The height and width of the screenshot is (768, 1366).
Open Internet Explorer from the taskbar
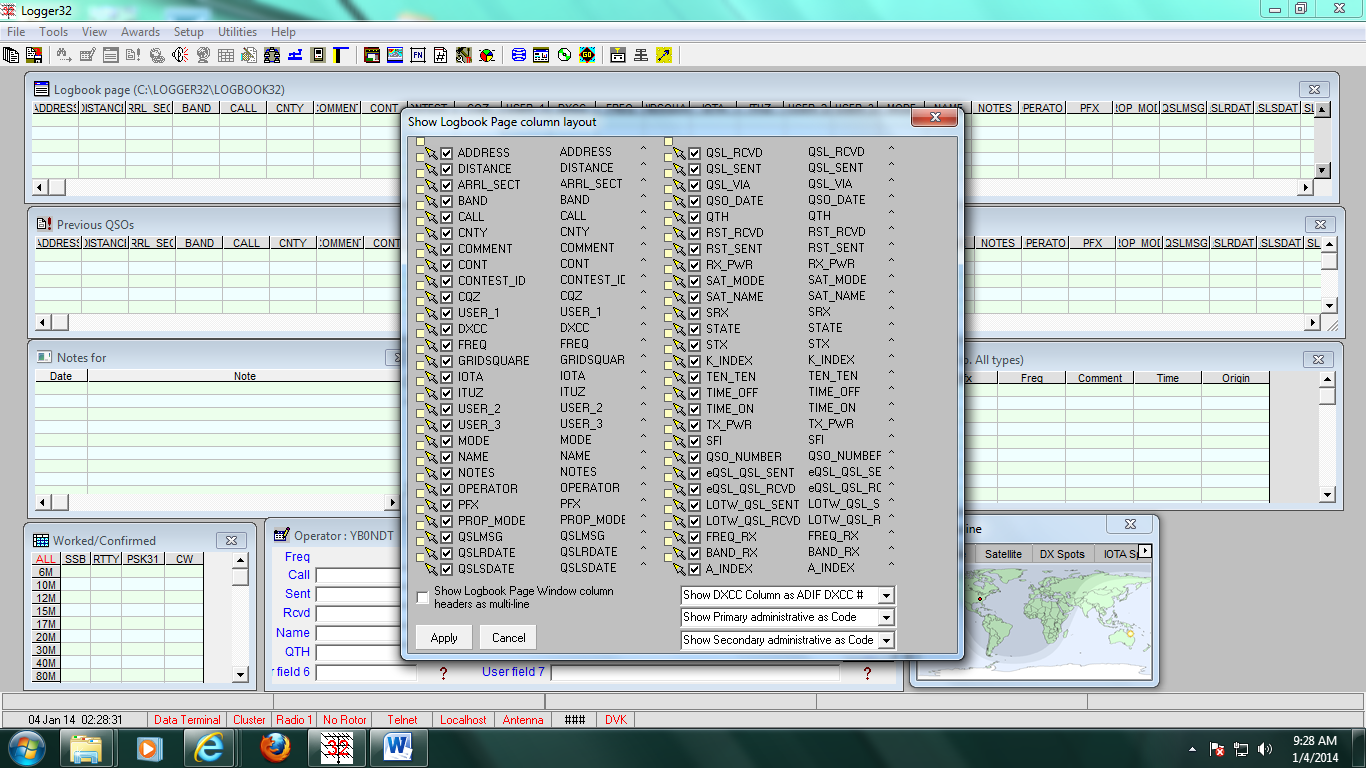pos(211,748)
